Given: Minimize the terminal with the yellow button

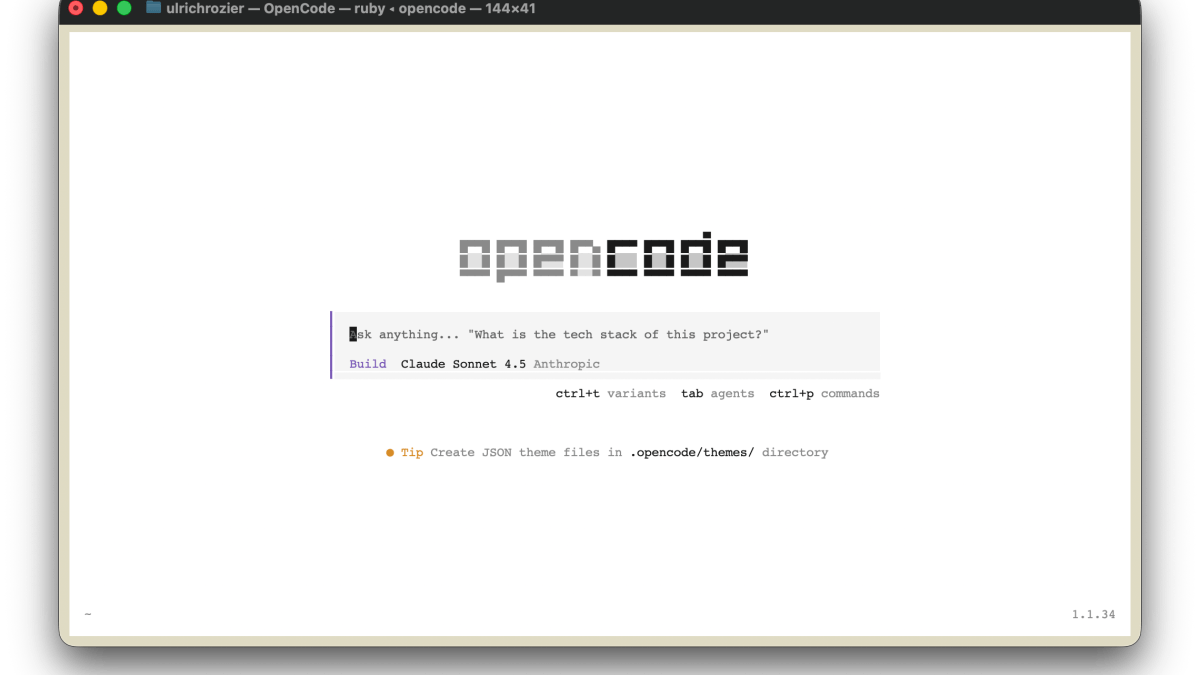Looking at the screenshot, I should point(100,8).
